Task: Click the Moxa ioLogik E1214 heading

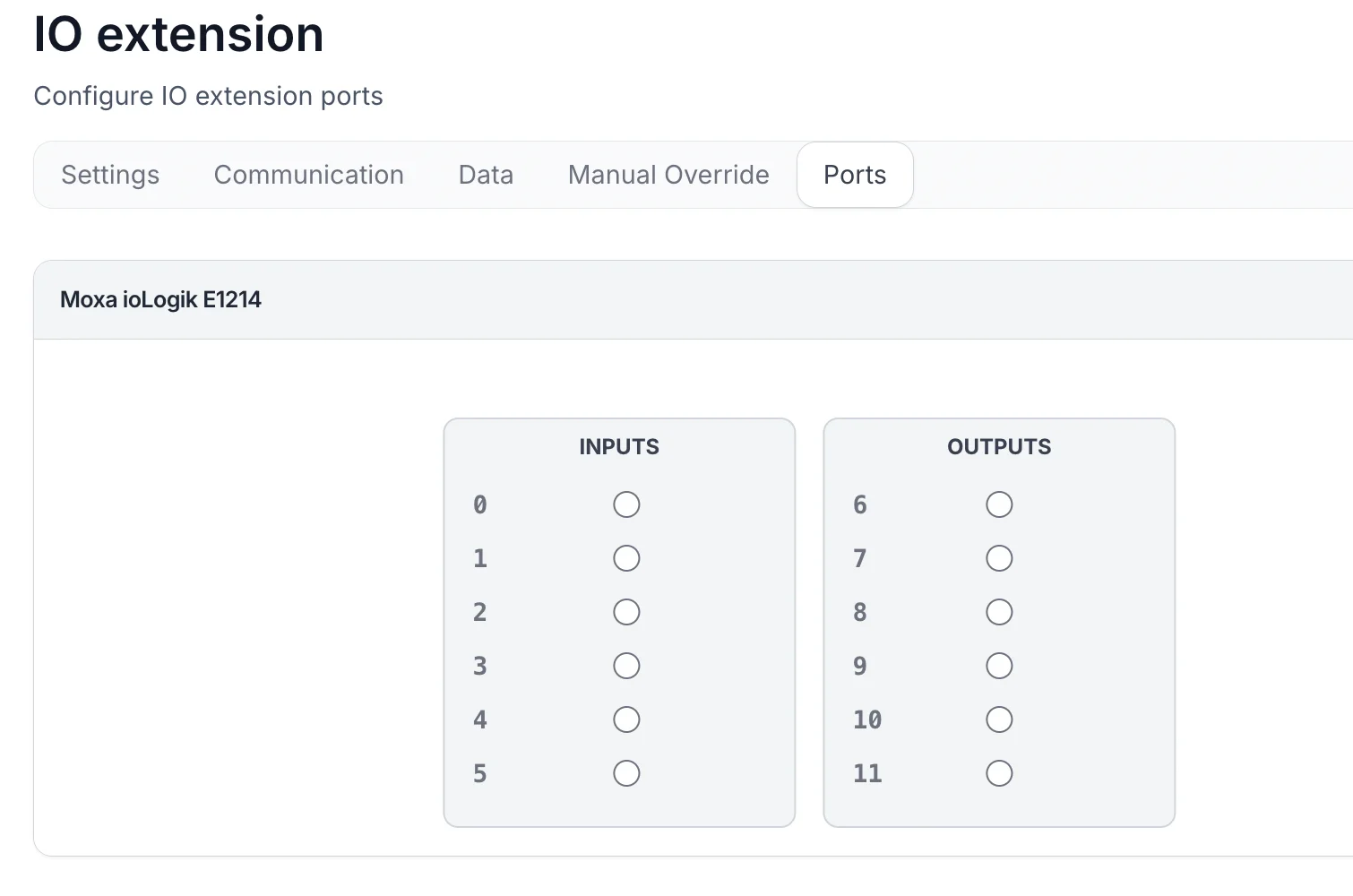Action: pos(160,299)
